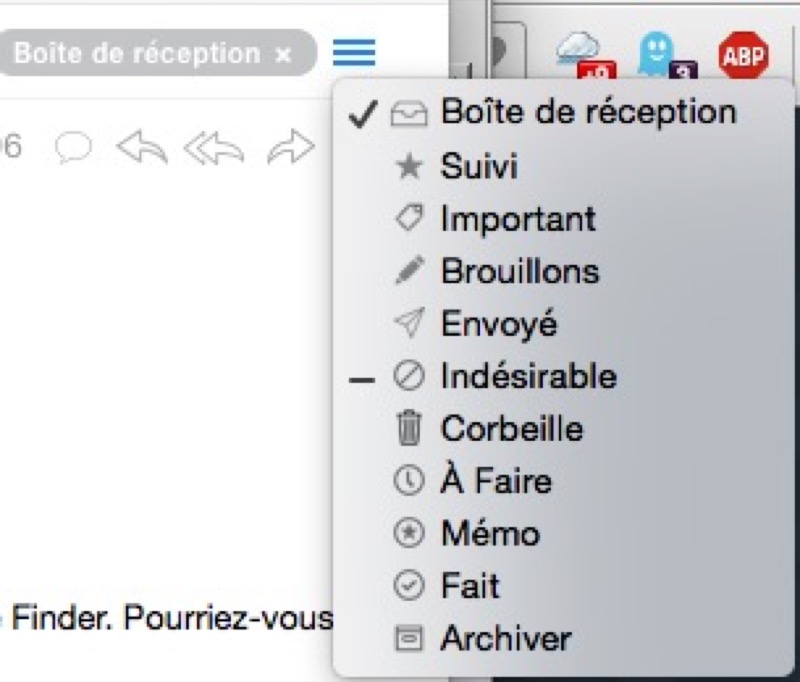Click Archiver at the menu bottom

[505, 638]
